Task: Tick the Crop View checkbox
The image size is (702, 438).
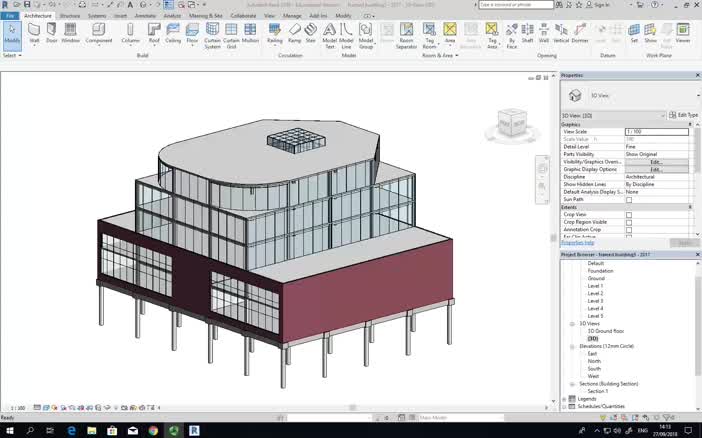Action: click(629, 214)
